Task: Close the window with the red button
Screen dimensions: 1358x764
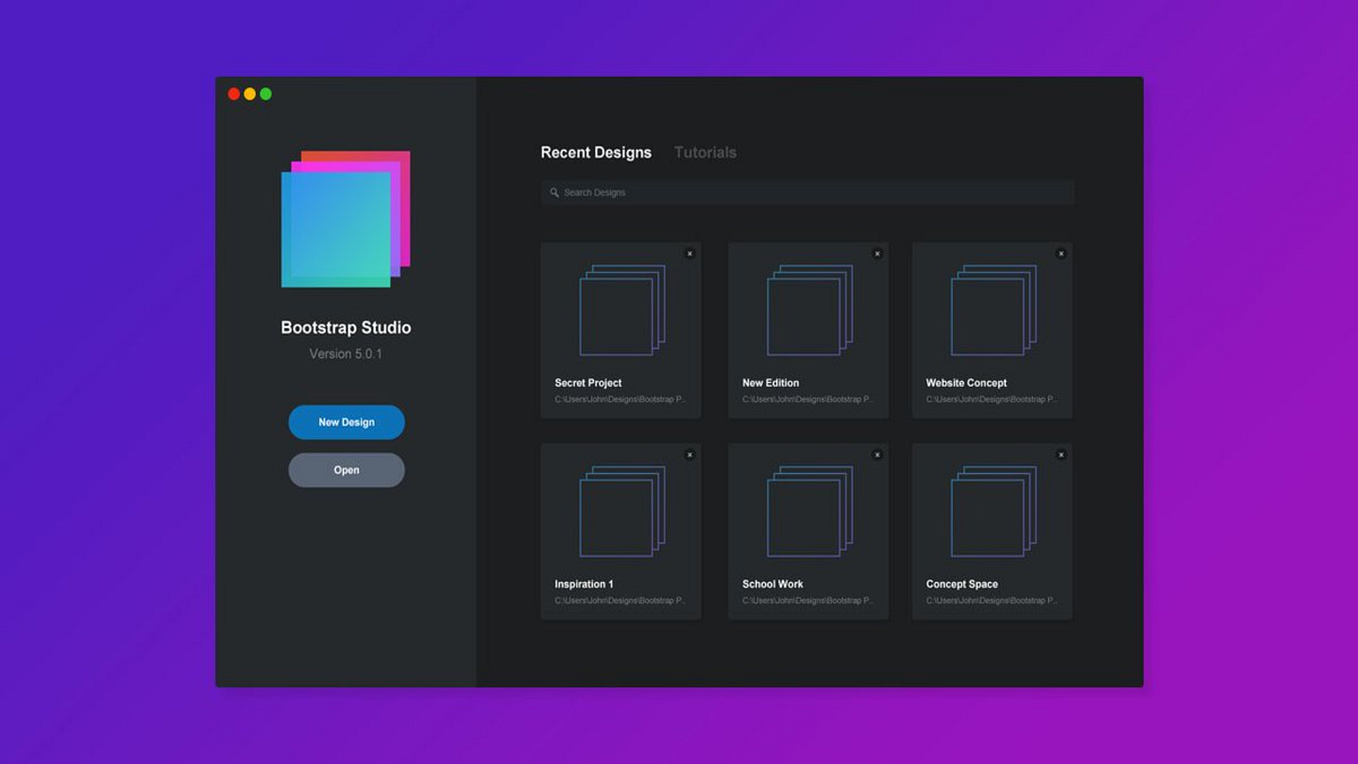Action: (234, 94)
